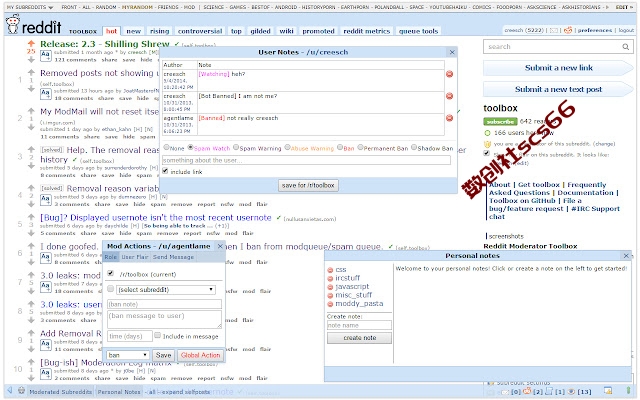This screenshot has height=400, width=640.
Task: Click Submit a new text post
Action: (558, 89)
